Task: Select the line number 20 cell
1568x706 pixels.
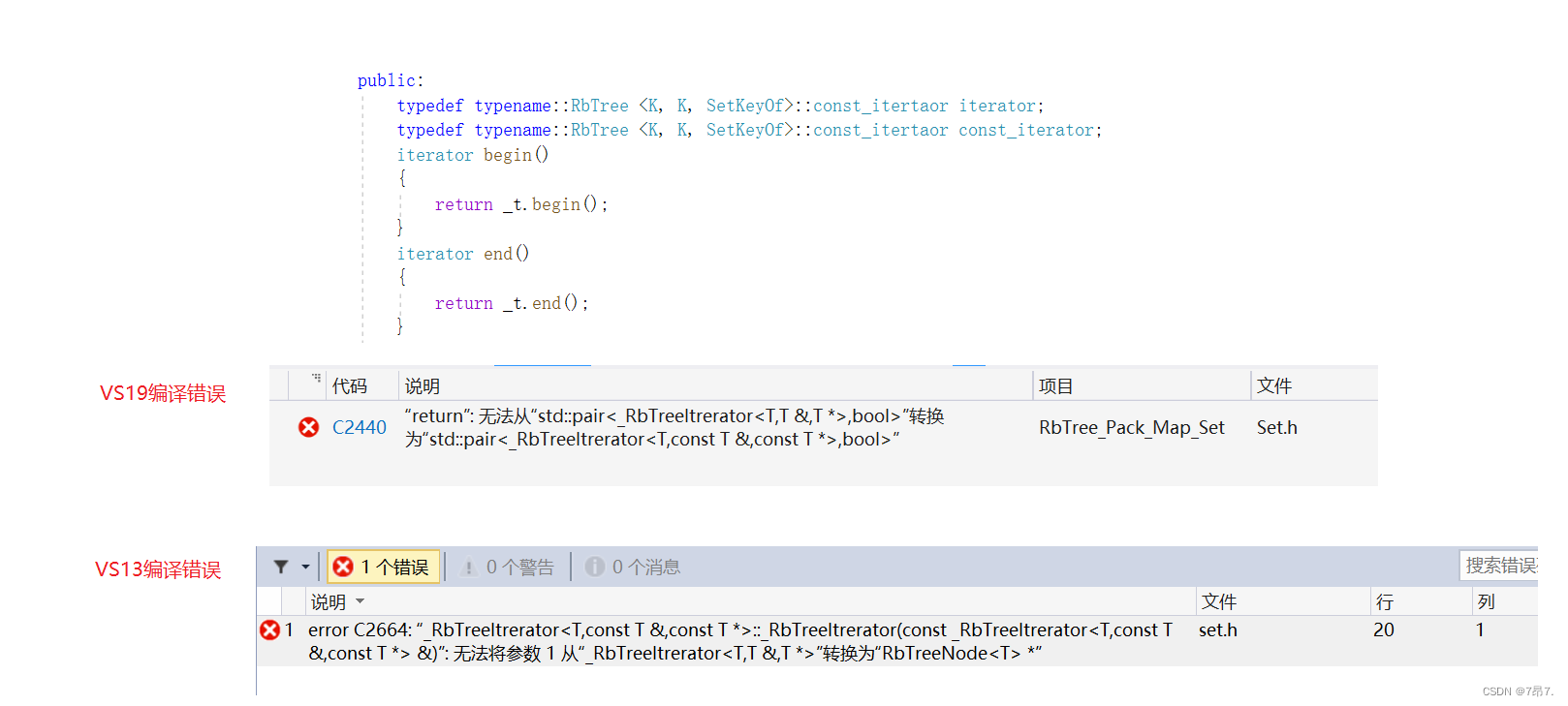Action: pos(1383,629)
